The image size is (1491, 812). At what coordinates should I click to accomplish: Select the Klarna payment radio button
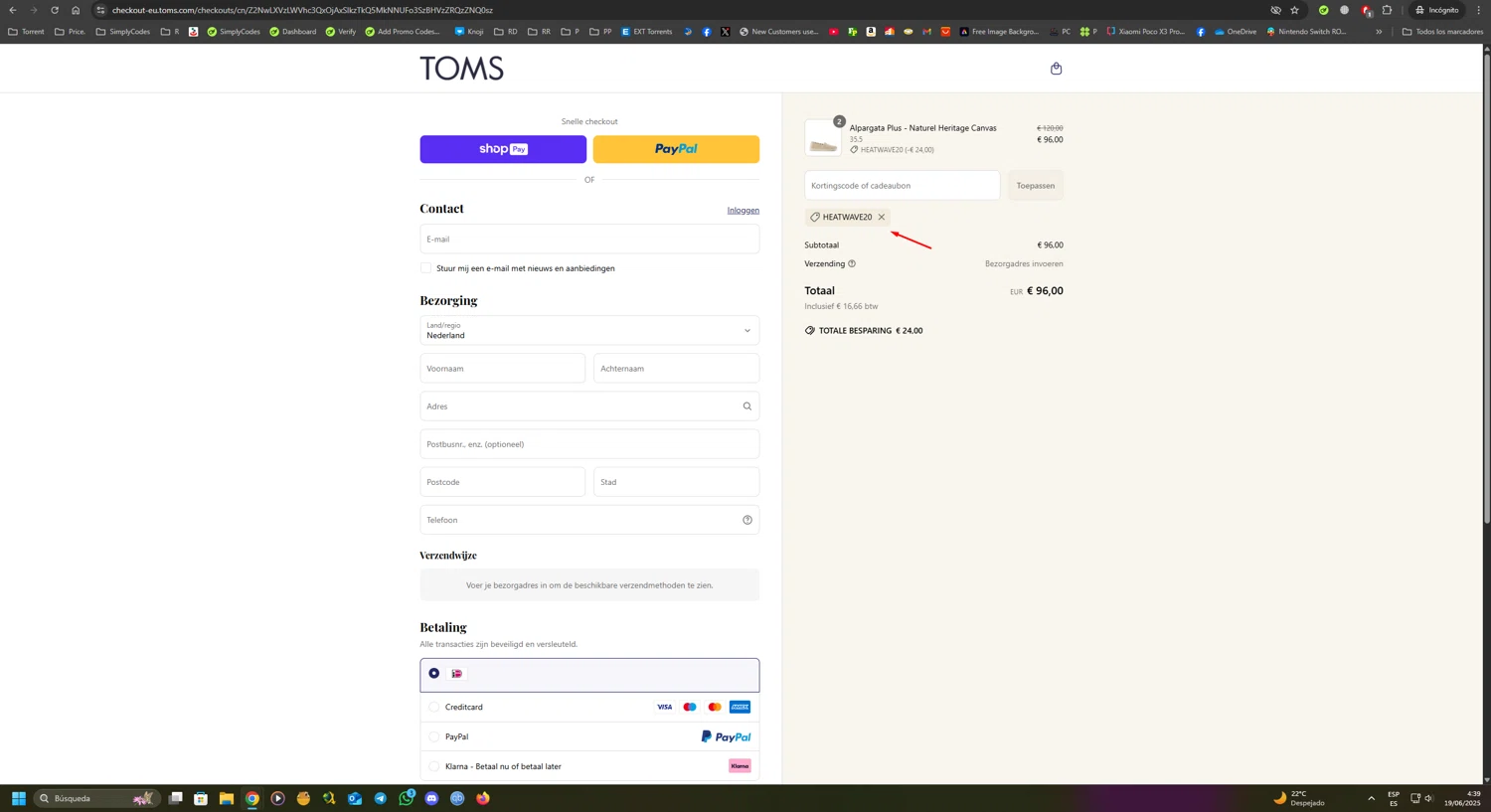point(434,766)
